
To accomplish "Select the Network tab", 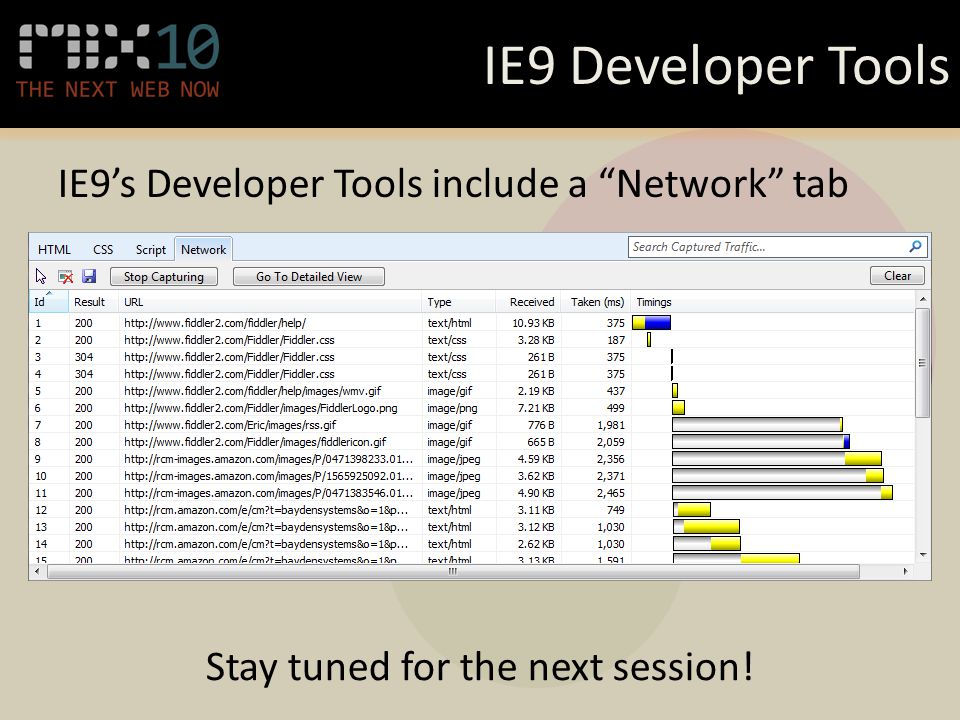I will (x=203, y=249).
